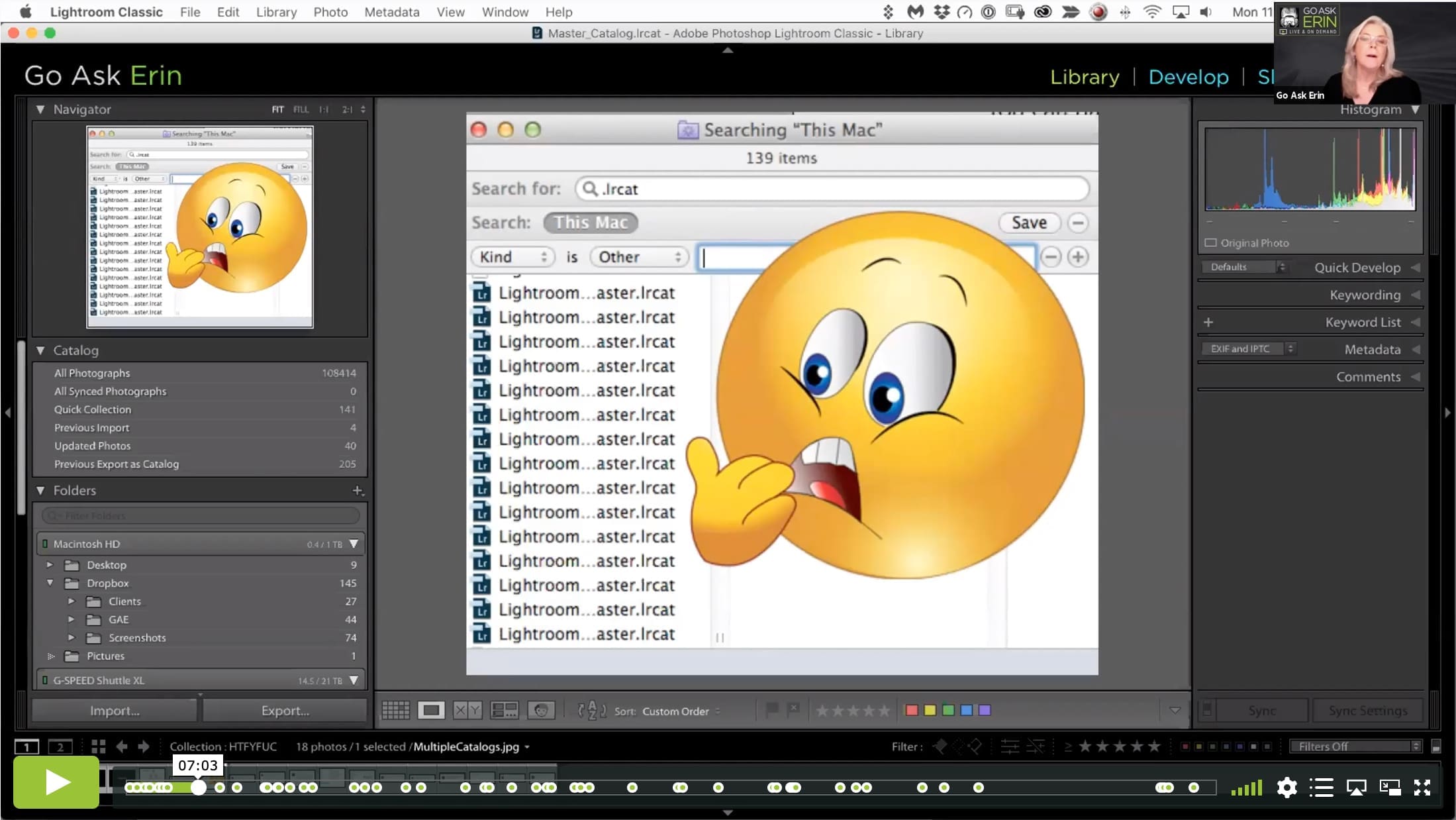Select the red color label swatch
The width and height of the screenshot is (1456, 820).
click(912, 711)
